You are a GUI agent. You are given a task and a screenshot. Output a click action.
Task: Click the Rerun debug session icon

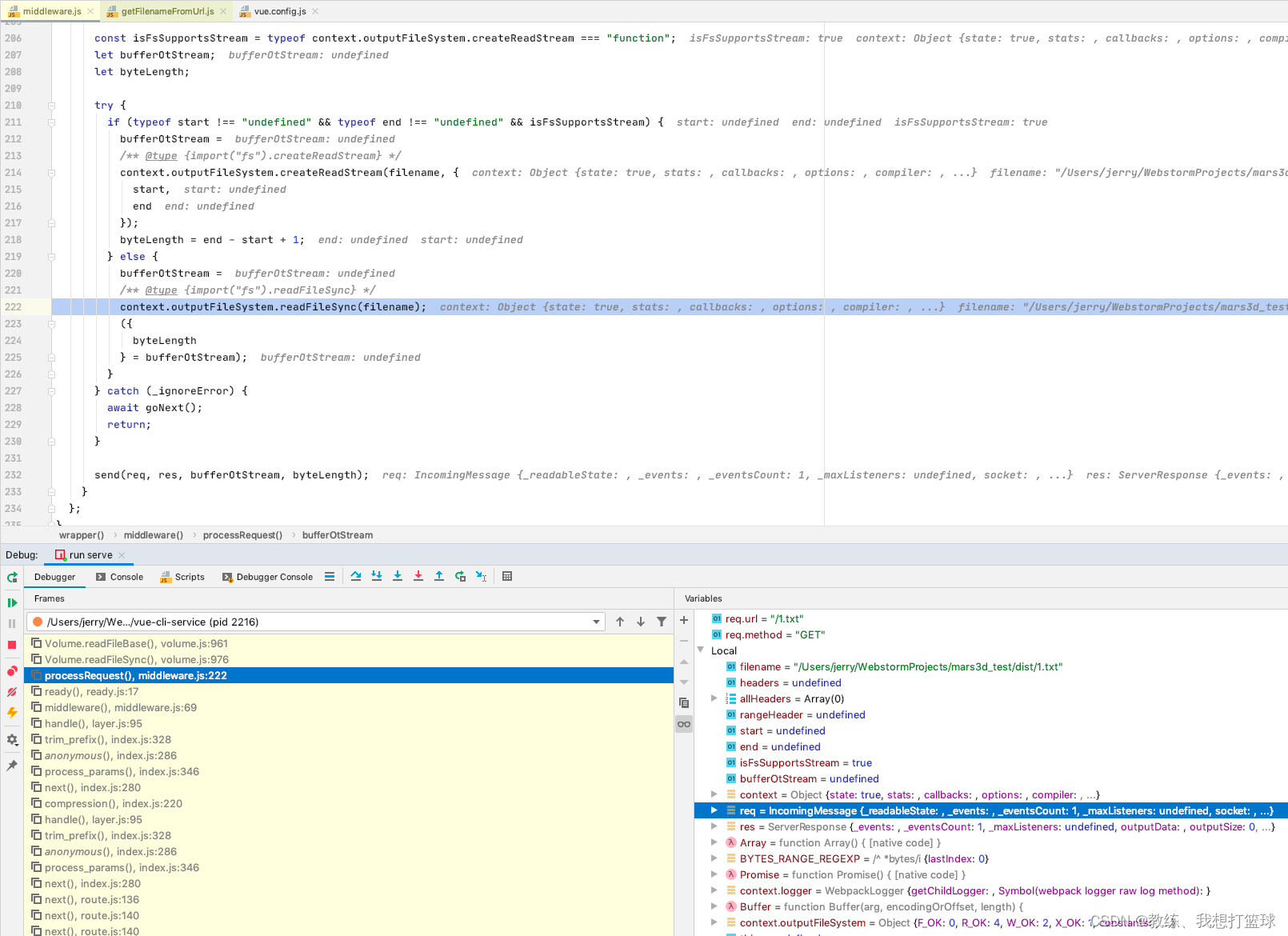click(12, 577)
